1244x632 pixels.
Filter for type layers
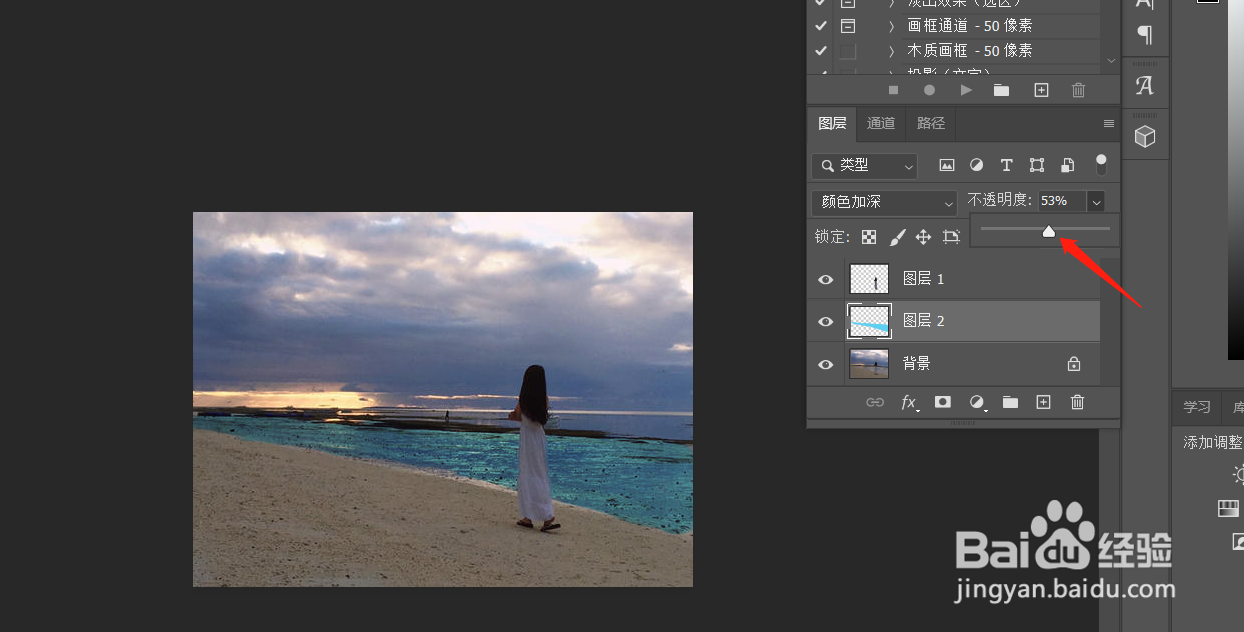[x=1006, y=165]
